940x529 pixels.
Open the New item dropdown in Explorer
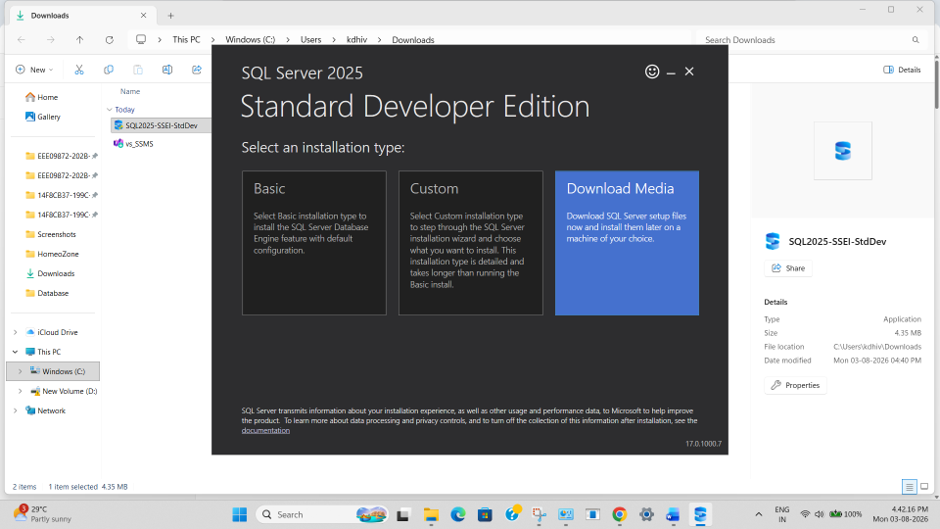coord(34,70)
